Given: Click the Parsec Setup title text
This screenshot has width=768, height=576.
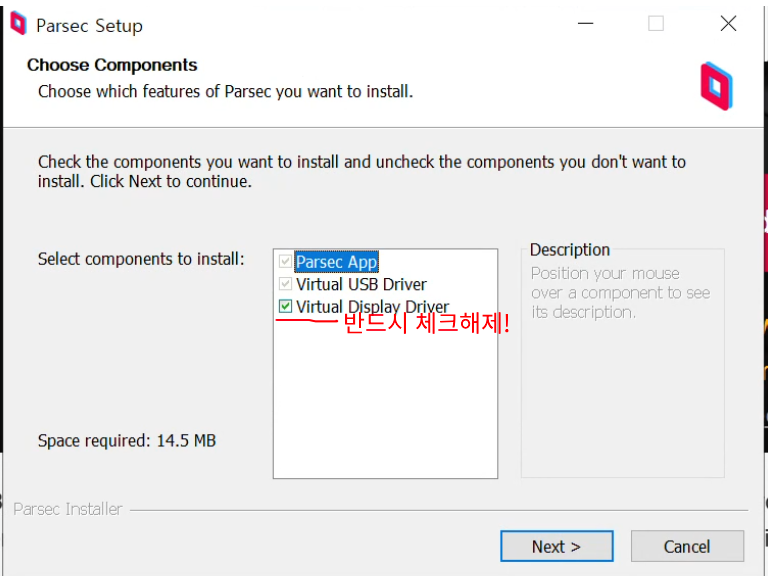Looking at the screenshot, I should tap(90, 25).
